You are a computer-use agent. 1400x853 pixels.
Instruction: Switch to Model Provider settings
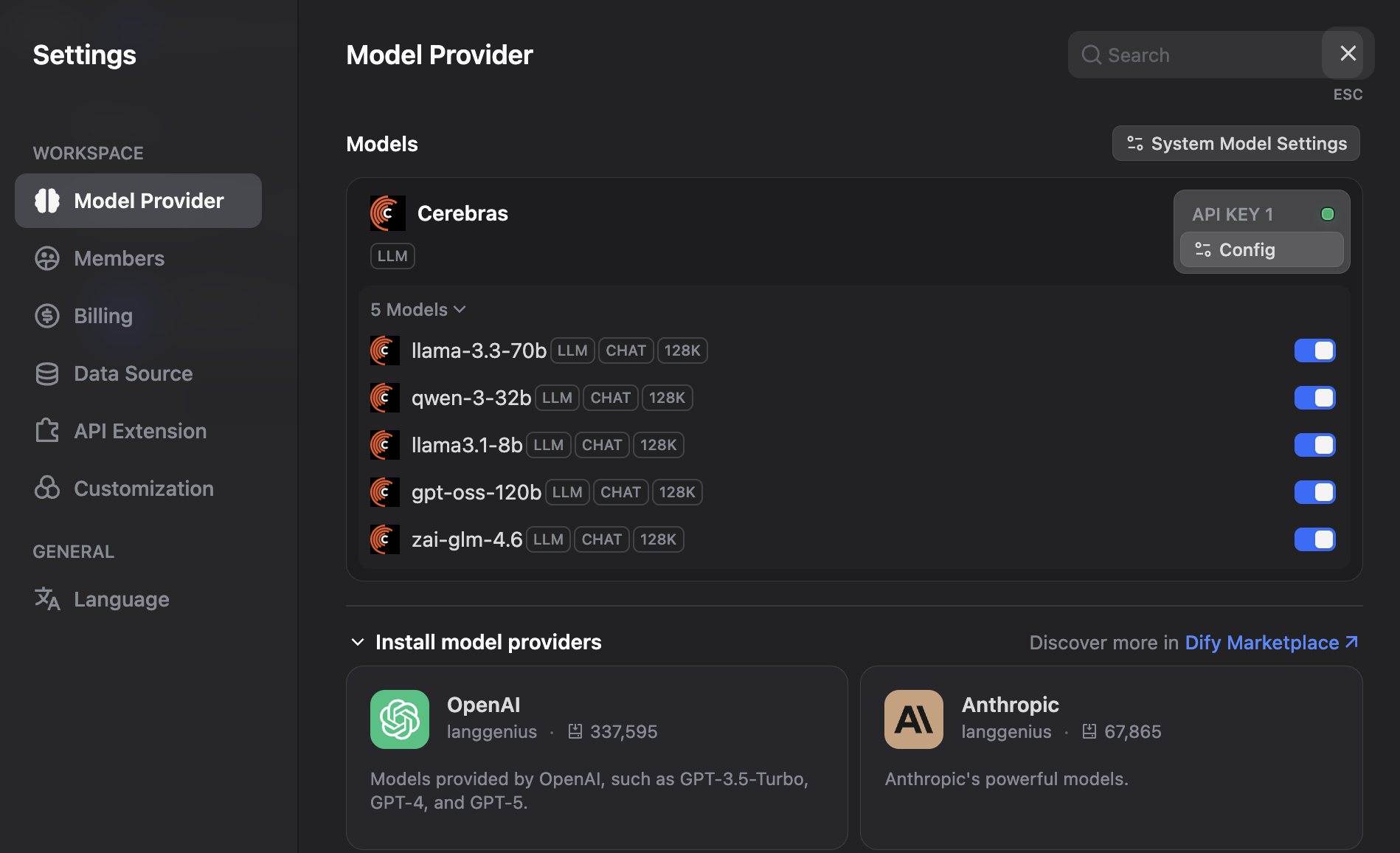[x=138, y=200]
